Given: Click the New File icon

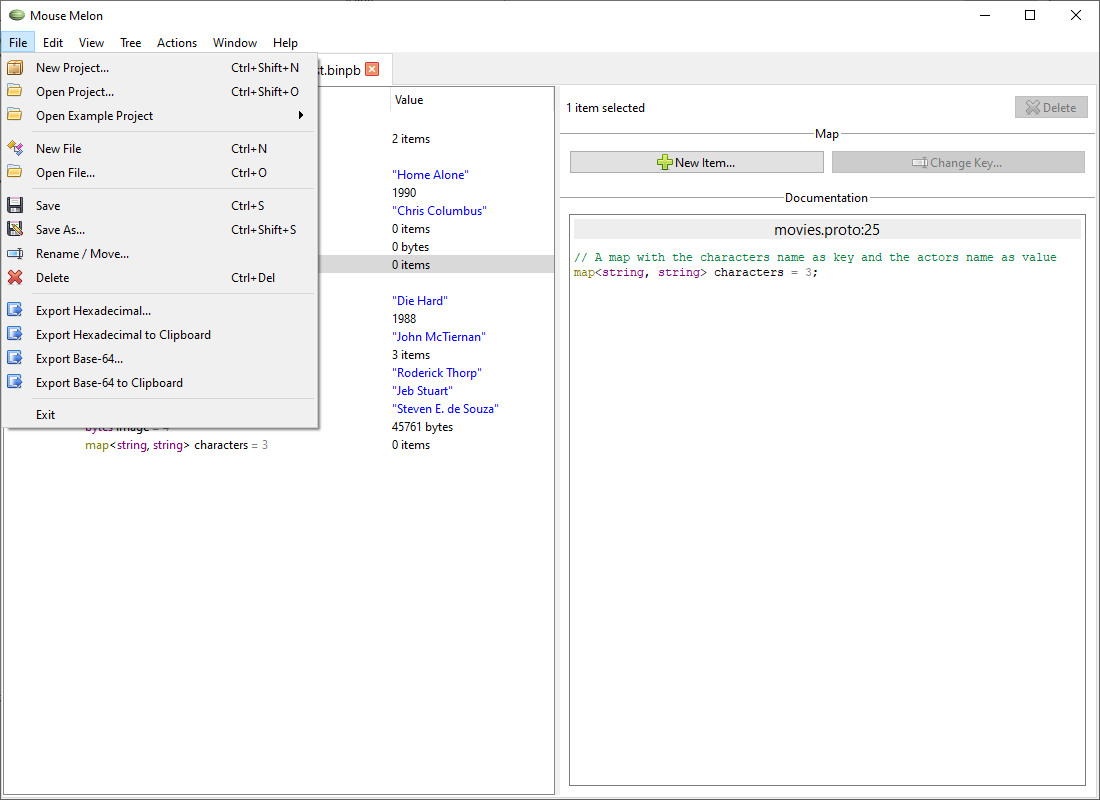Looking at the screenshot, I should (x=15, y=148).
